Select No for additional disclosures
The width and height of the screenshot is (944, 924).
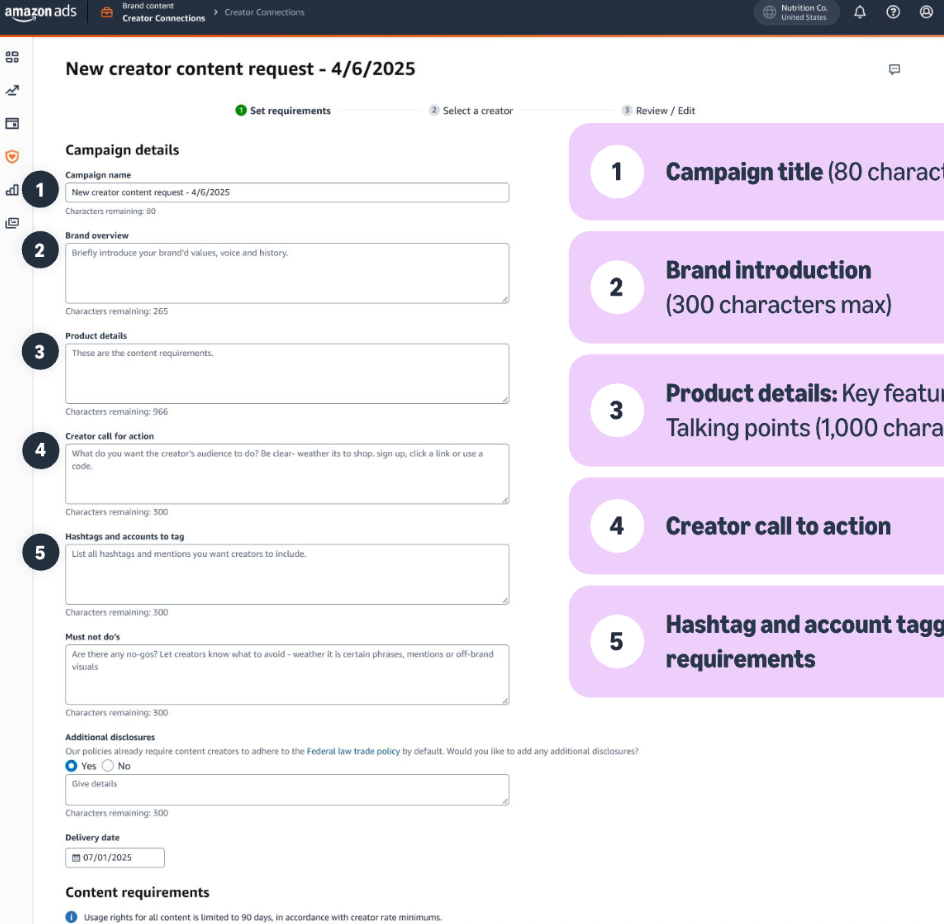click(x=108, y=766)
